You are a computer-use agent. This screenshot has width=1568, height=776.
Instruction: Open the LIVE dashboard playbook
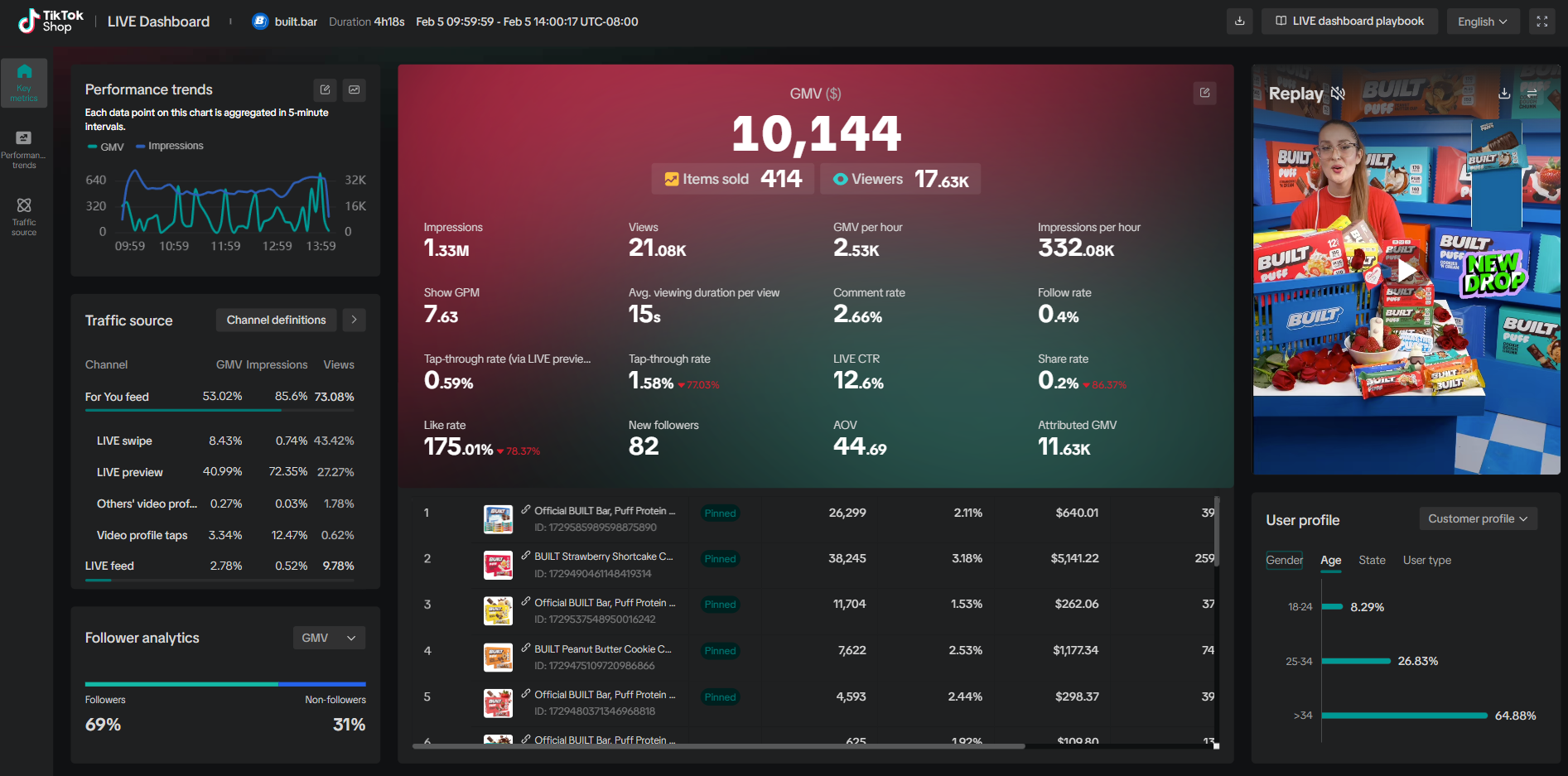1350,22
